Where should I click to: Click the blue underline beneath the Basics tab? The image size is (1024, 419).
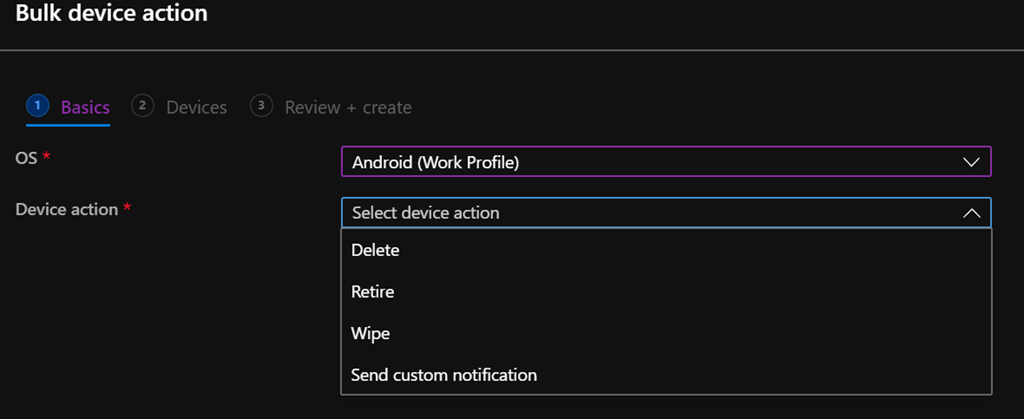point(68,125)
